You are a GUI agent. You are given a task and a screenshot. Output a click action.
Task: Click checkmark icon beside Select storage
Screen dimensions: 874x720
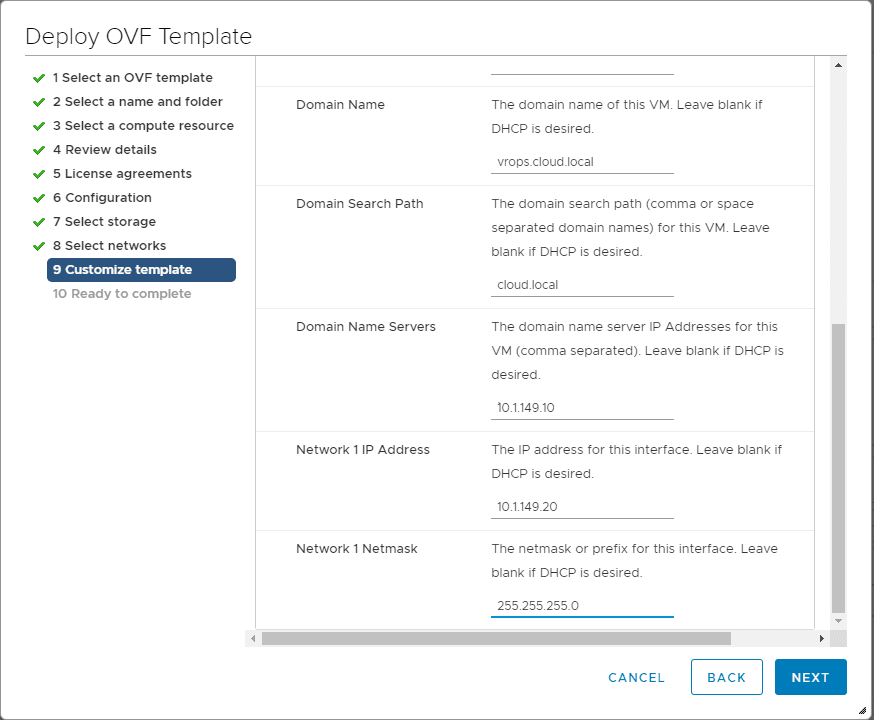pyautogui.click(x=39, y=222)
